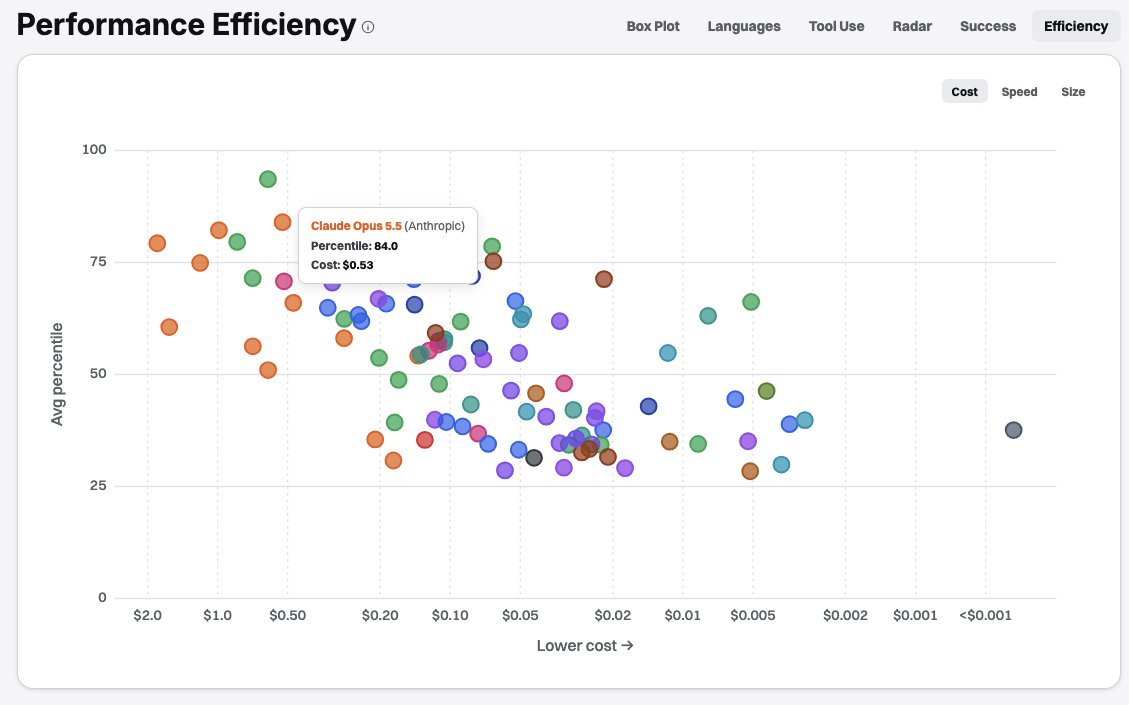Click the orange Claude Opus 5.5 data point
The width and height of the screenshot is (1129, 705).
(282, 223)
